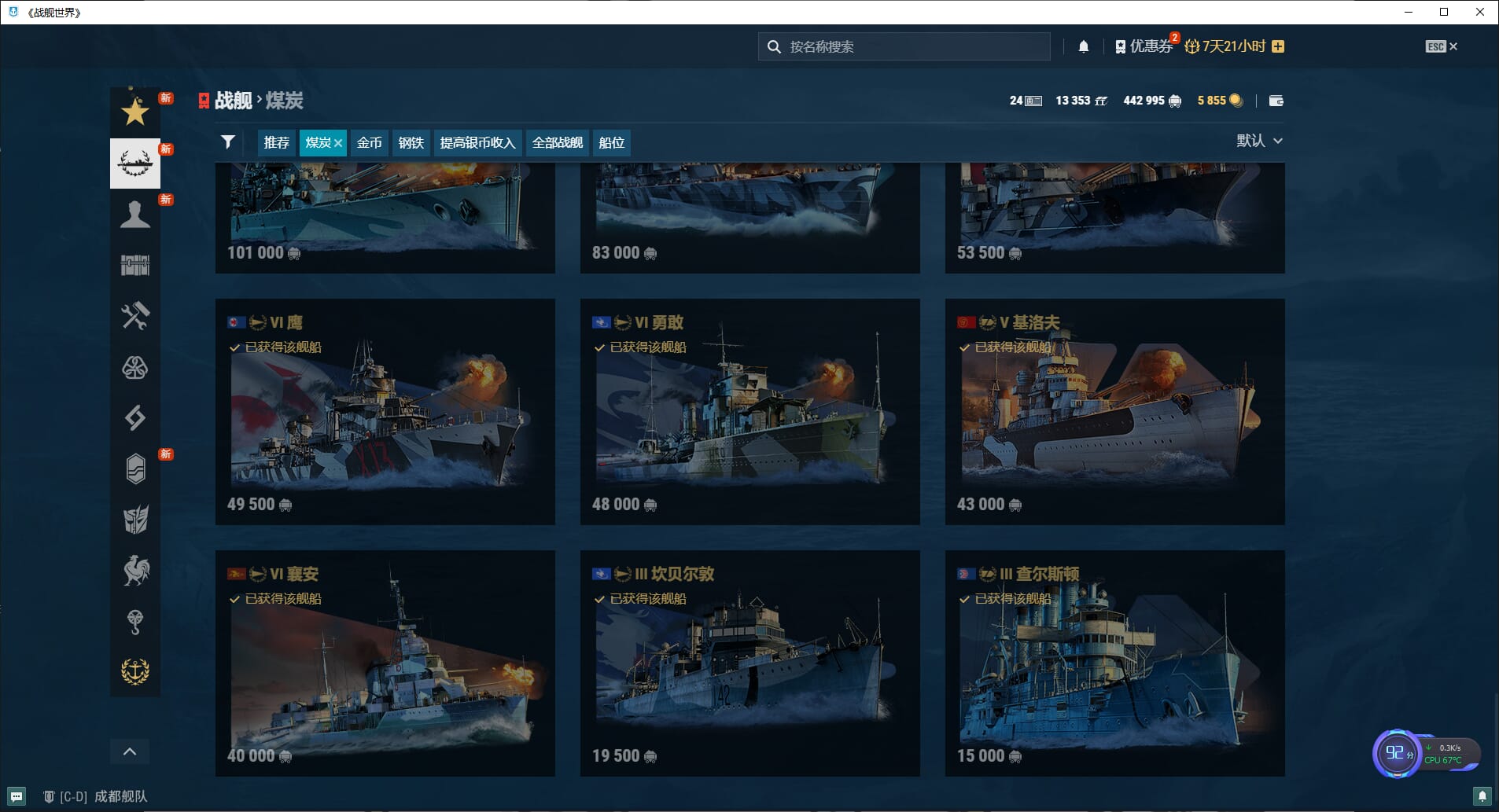Screen dimensions: 1499x812
Task: Open the wallet icon beside doubloons
Action: click(x=1276, y=101)
